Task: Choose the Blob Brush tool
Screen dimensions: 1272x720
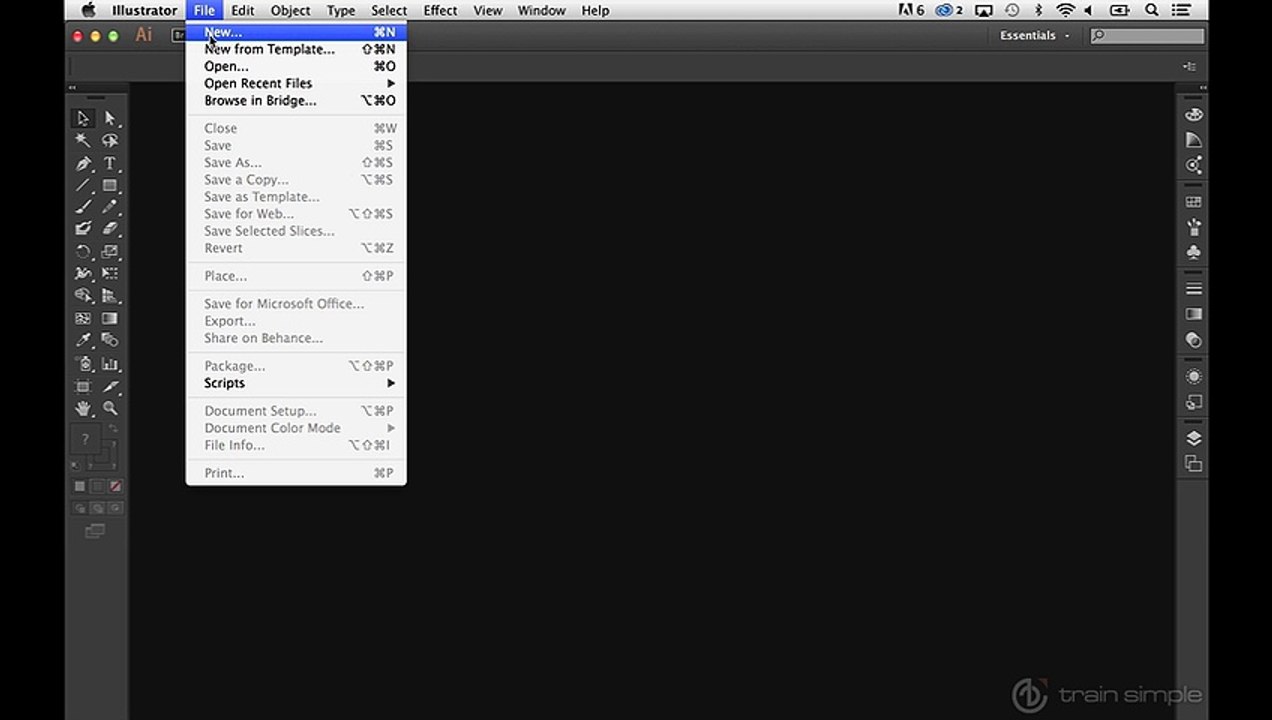Action: pos(83,229)
